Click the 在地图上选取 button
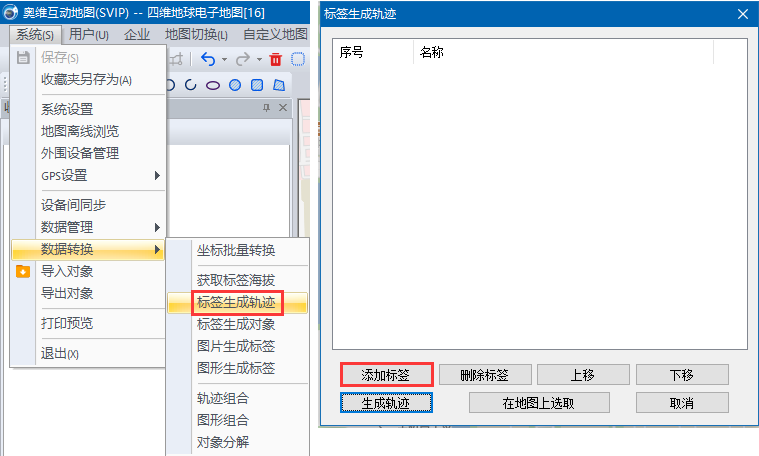The height and width of the screenshot is (456, 759). click(x=539, y=403)
